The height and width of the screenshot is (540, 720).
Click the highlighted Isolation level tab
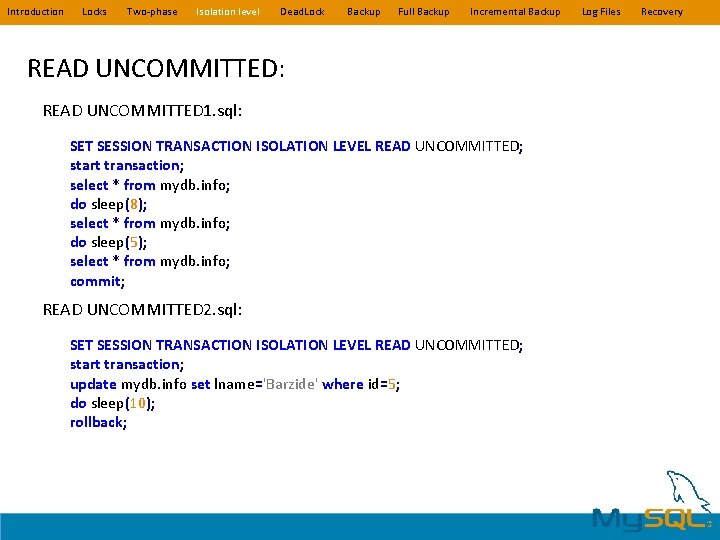point(228,12)
